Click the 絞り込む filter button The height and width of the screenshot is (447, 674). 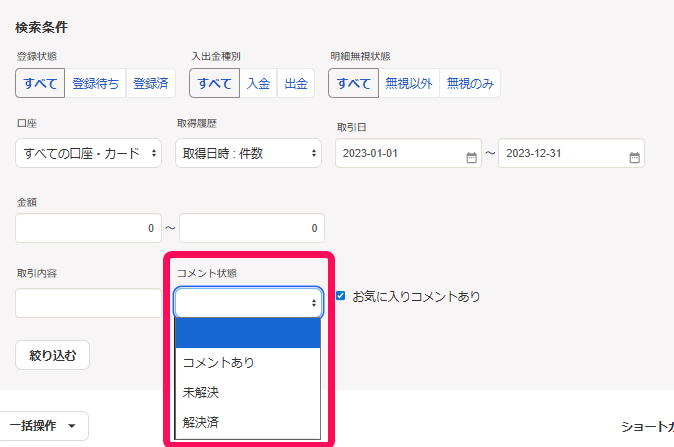pyautogui.click(x=52, y=355)
